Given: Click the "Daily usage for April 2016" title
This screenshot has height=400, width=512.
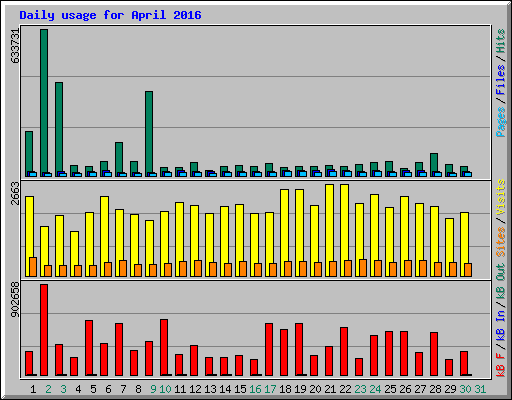Looking at the screenshot, I should point(110,15).
